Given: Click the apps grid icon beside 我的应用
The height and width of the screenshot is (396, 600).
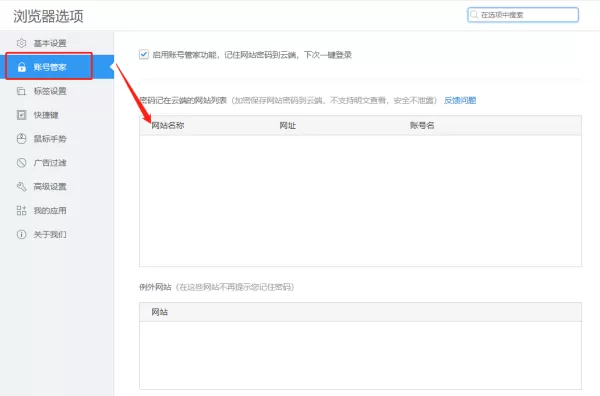Looking at the screenshot, I should click(21, 210).
